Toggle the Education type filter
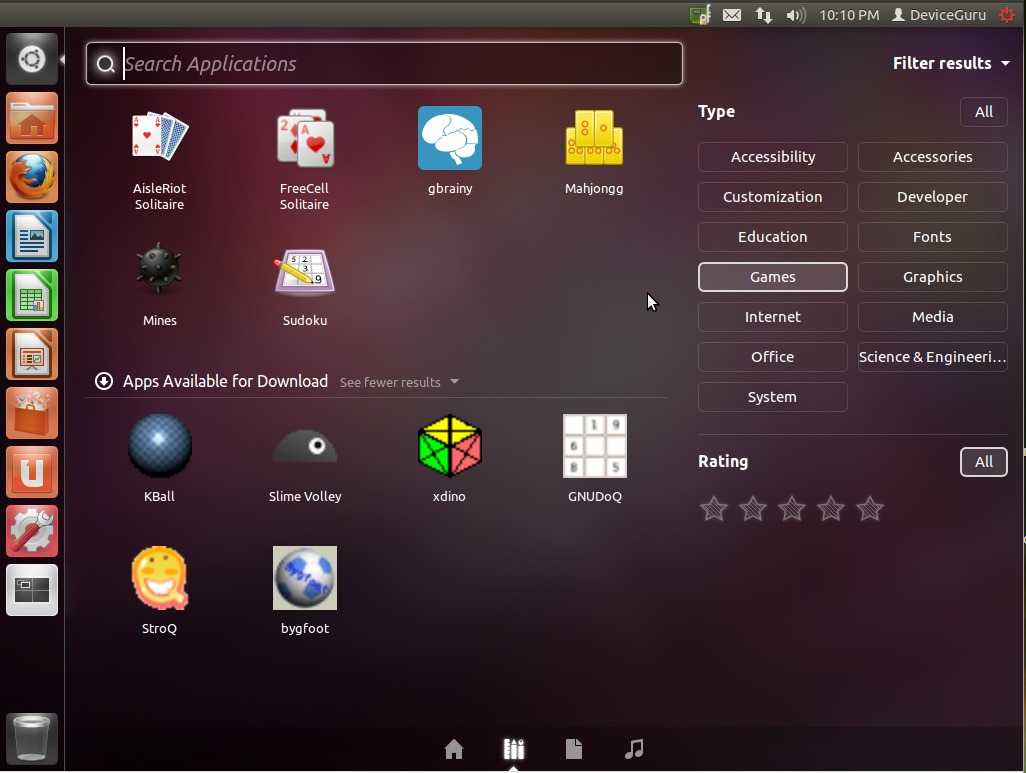 (773, 237)
